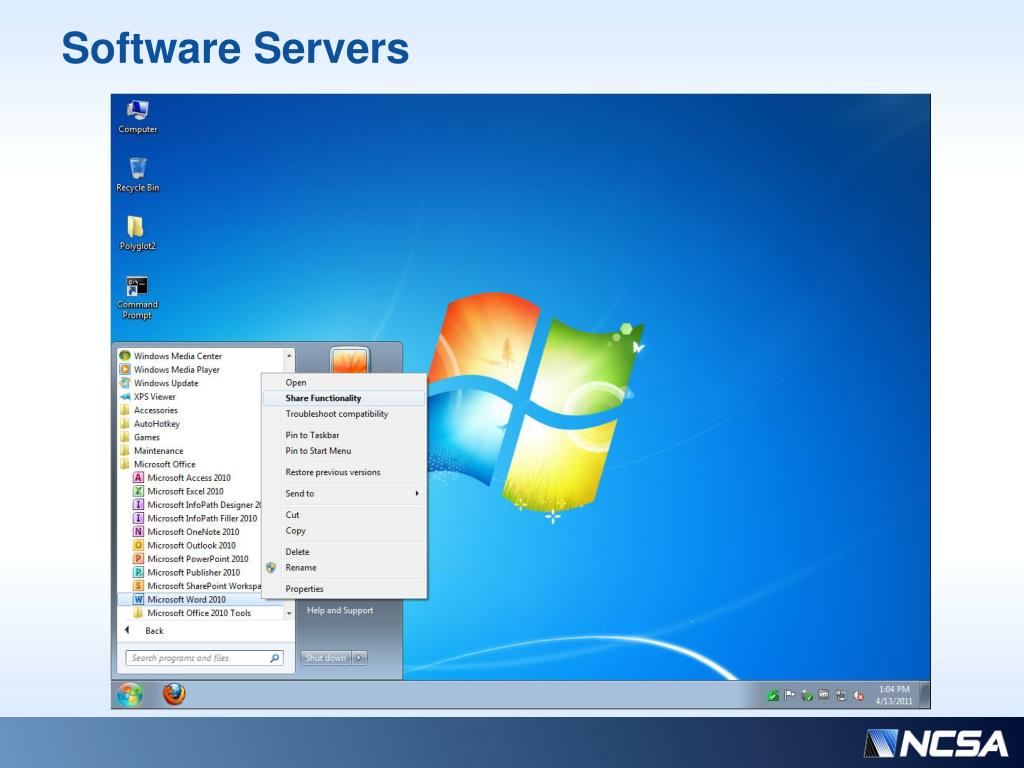Select the Command Prompt shortcut icon
Image resolution: width=1024 pixels, height=768 pixels.
[x=137, y=298]
